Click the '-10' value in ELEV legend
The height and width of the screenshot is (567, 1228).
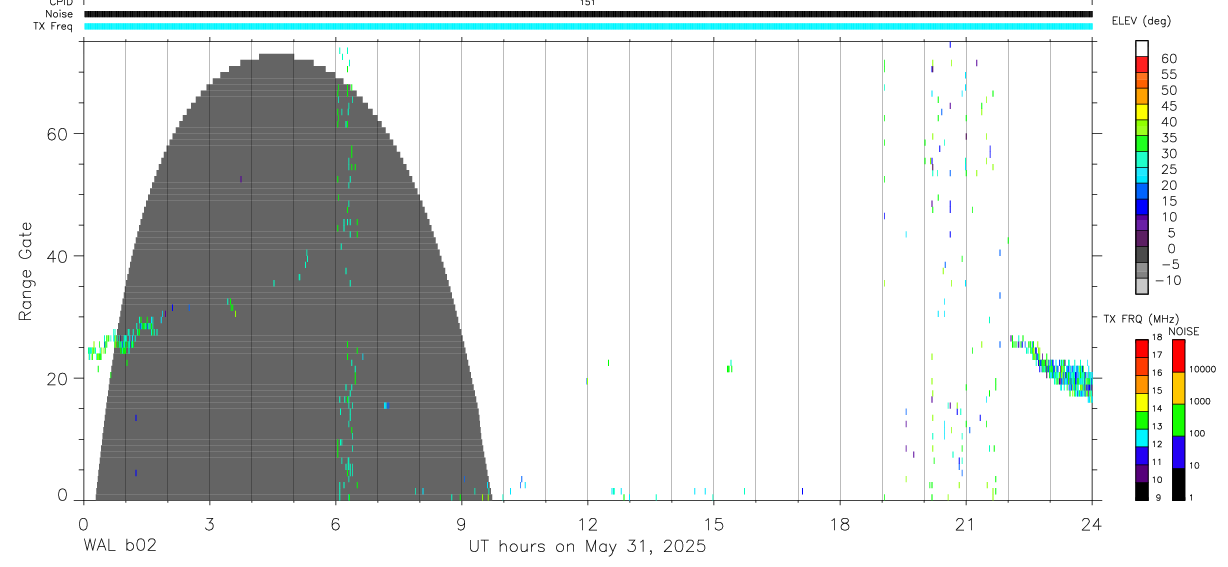coord(1166,280)
